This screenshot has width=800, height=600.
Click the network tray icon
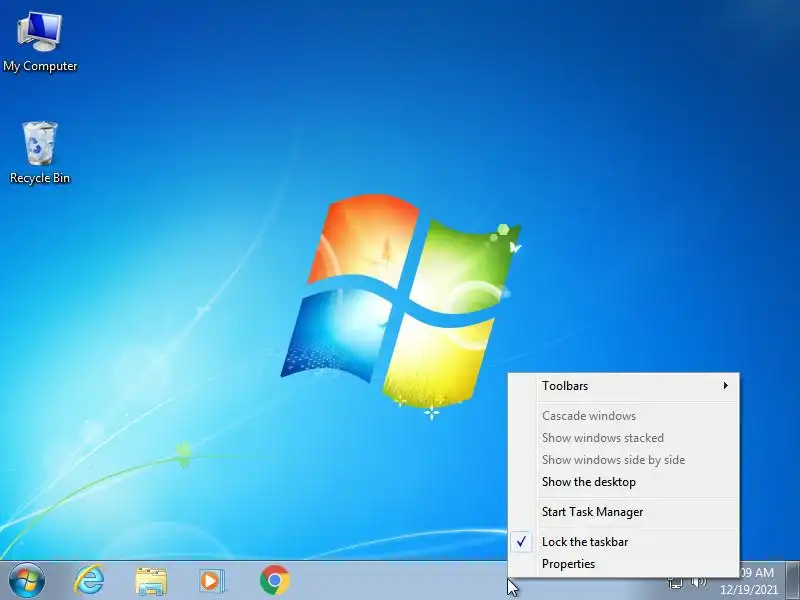pyautogui.click(x=676, y=582)
